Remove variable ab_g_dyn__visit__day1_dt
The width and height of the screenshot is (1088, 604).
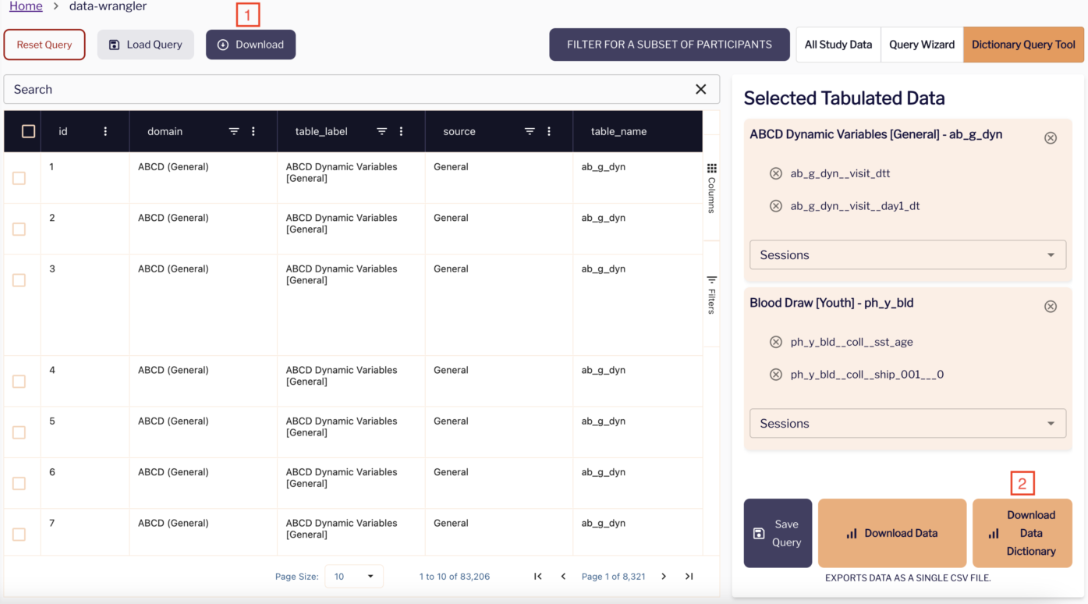tap(776, 205)
